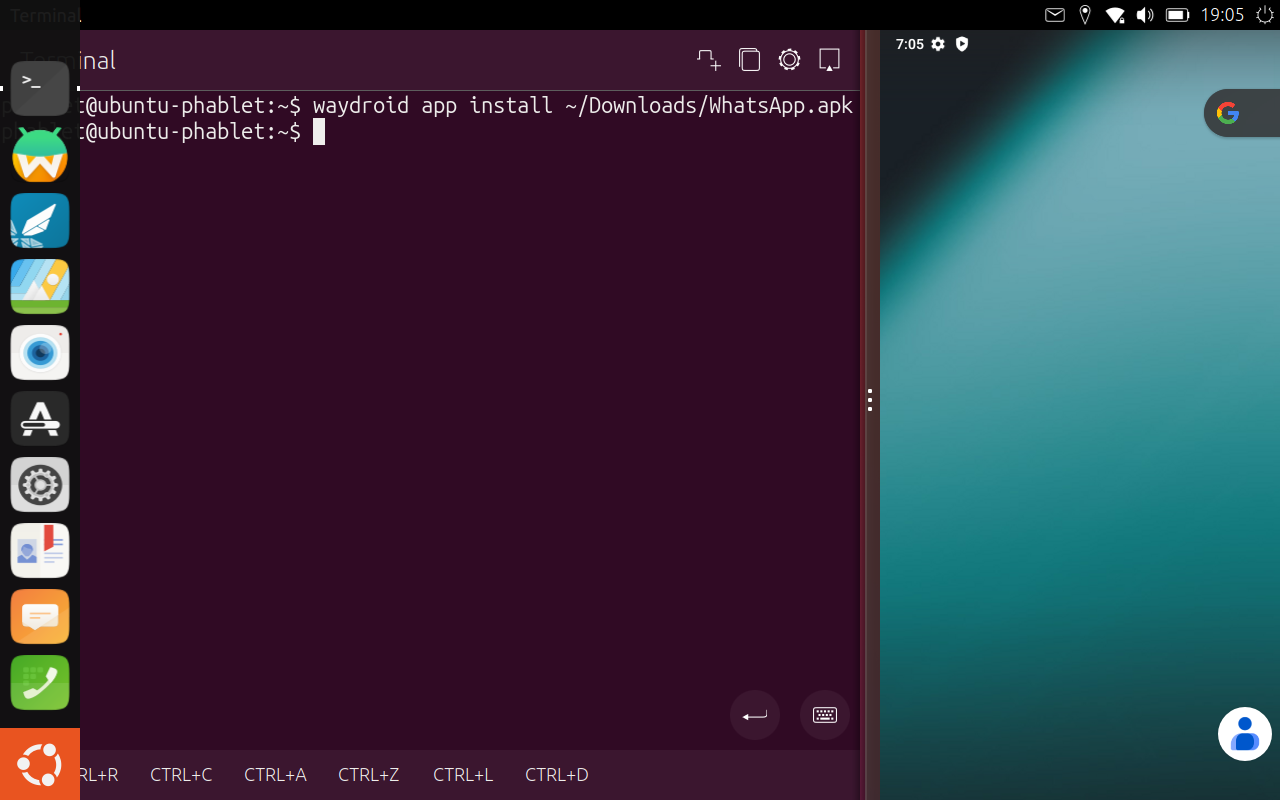Grab the side-stage split handle

tap(870, 400)
